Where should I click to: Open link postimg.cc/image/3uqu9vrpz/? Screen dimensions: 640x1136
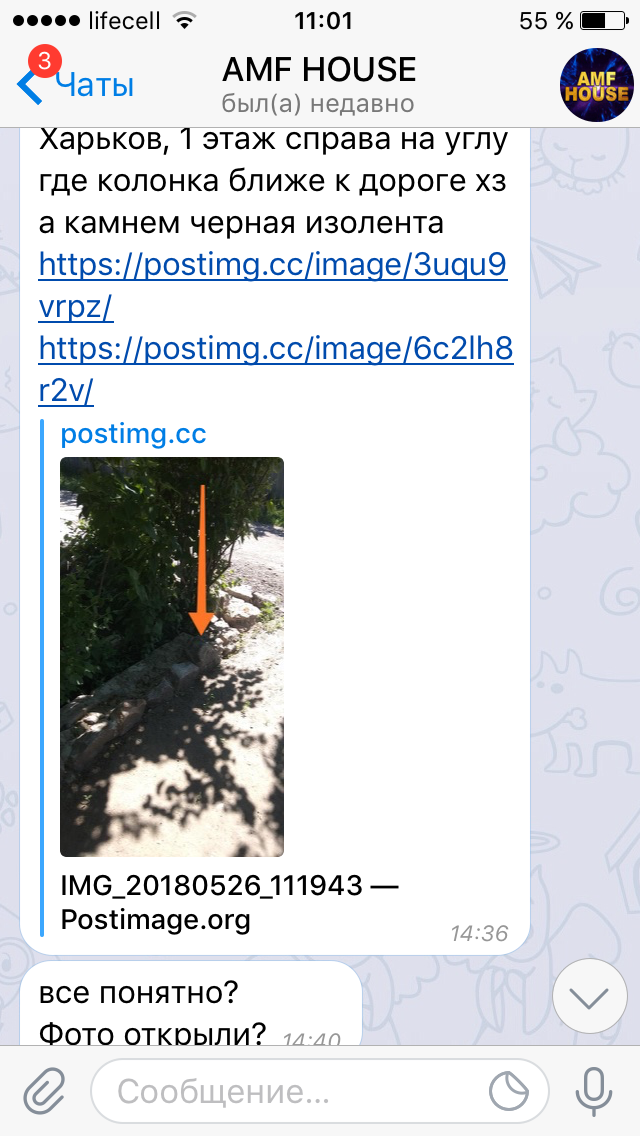pos(273,283)
